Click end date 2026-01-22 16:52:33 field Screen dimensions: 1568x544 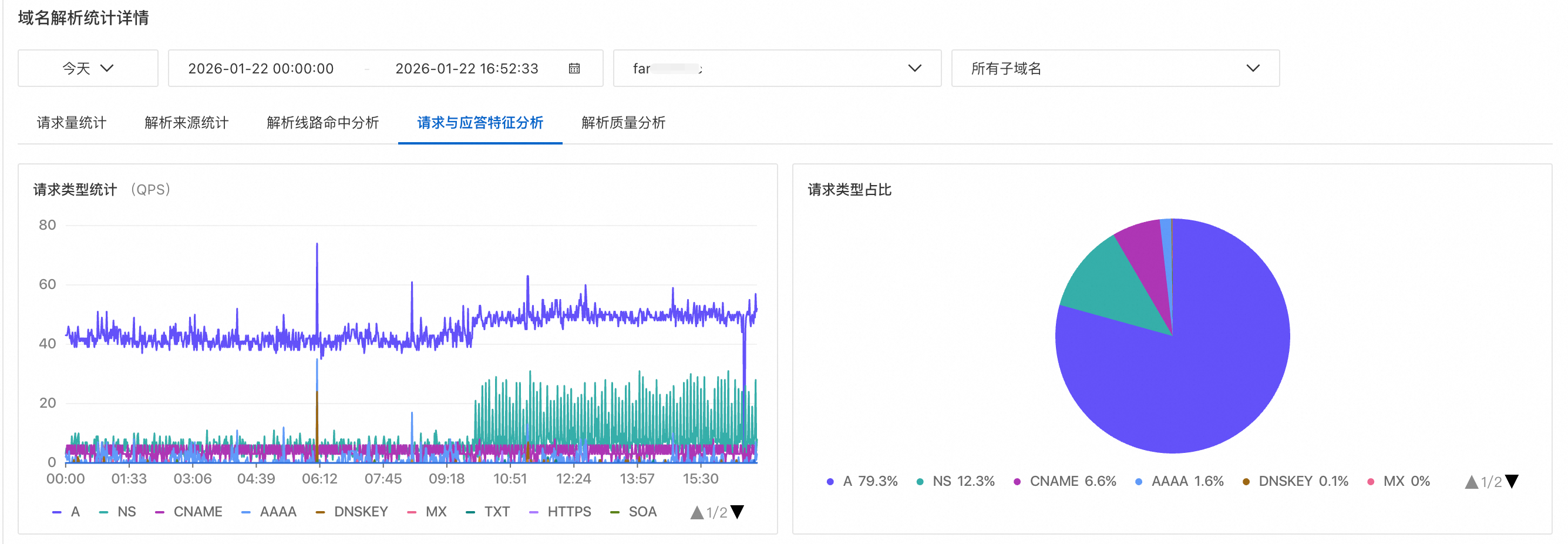(x=467, y=68)
